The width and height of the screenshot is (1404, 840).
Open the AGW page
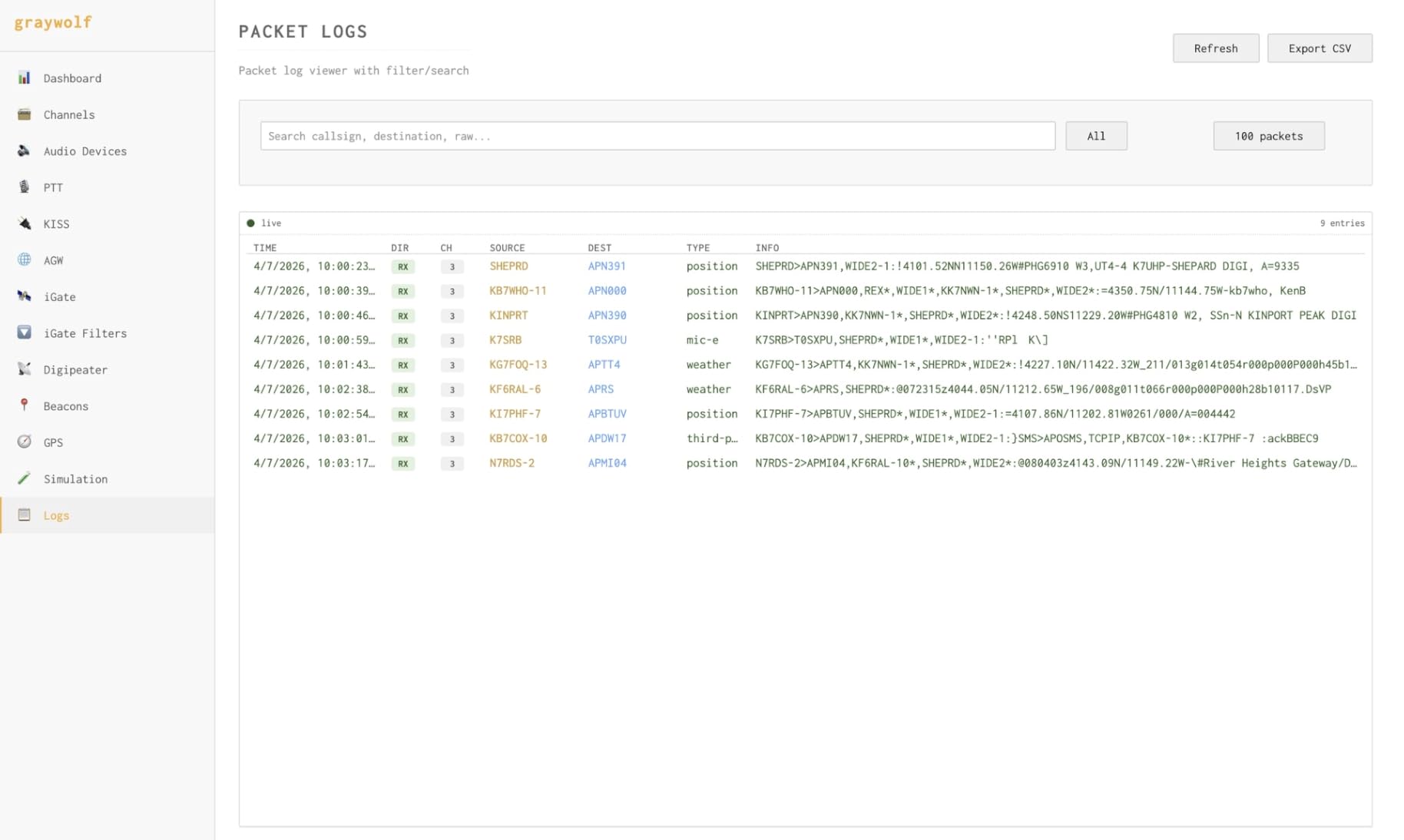pyautogui.click(x=108, y=260)
